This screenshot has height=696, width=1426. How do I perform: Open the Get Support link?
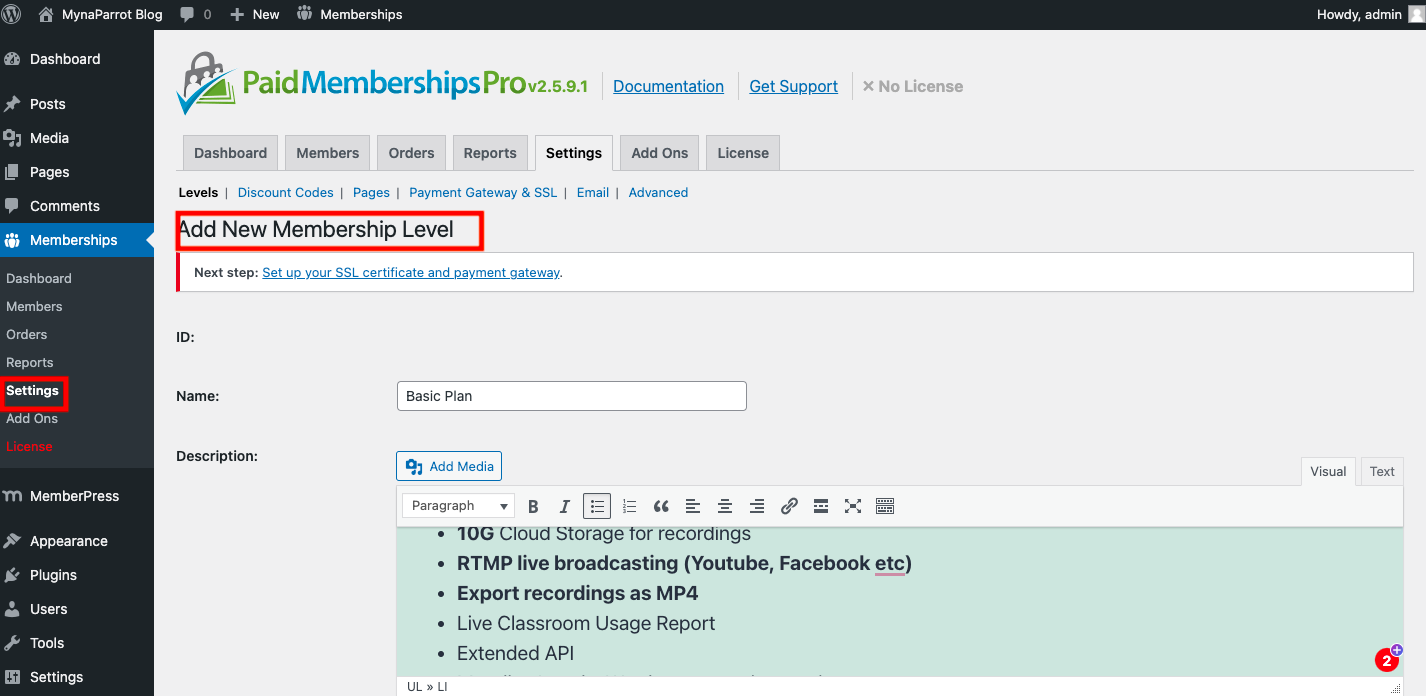tap(793, 86)
